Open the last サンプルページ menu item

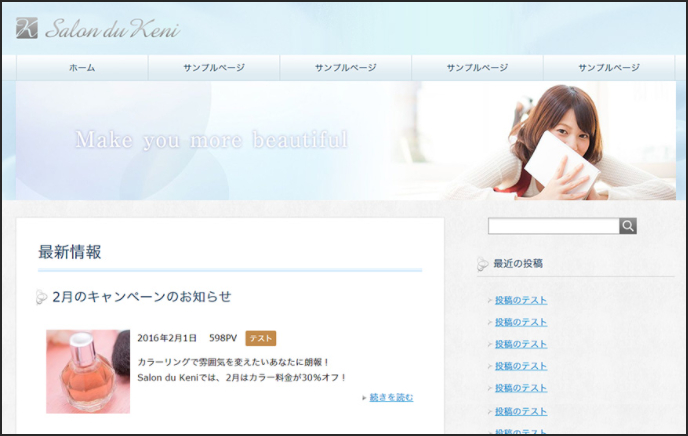pos(609,68)
